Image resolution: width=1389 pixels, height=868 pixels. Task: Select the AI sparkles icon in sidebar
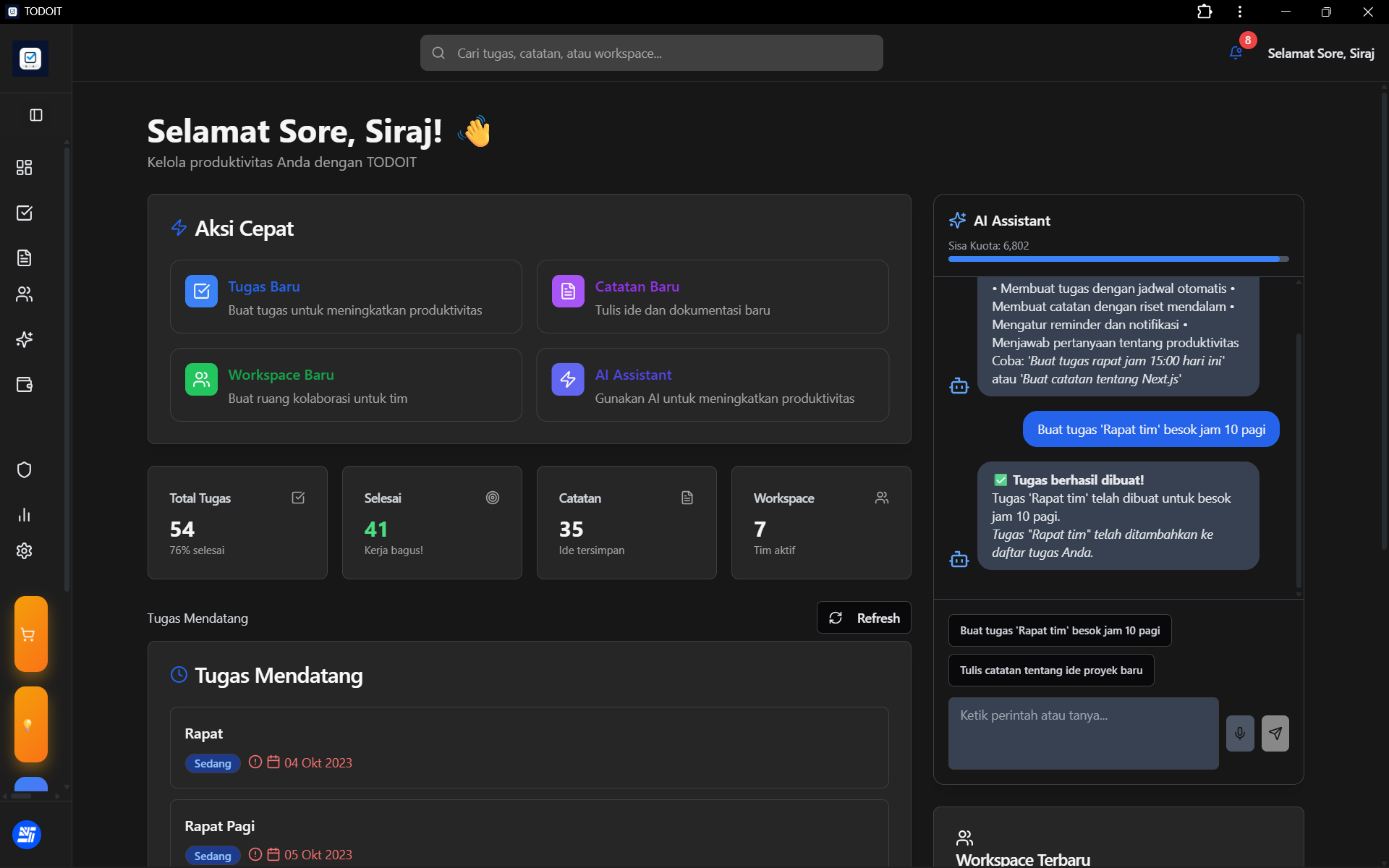click(25, 339)
